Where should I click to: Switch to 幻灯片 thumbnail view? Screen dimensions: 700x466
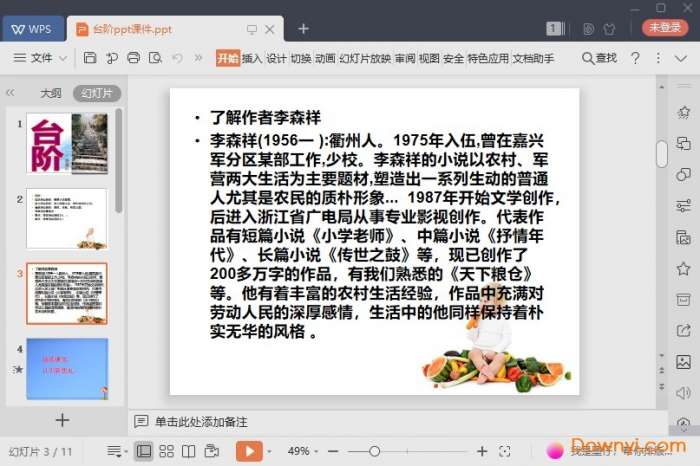pos(97,93)
